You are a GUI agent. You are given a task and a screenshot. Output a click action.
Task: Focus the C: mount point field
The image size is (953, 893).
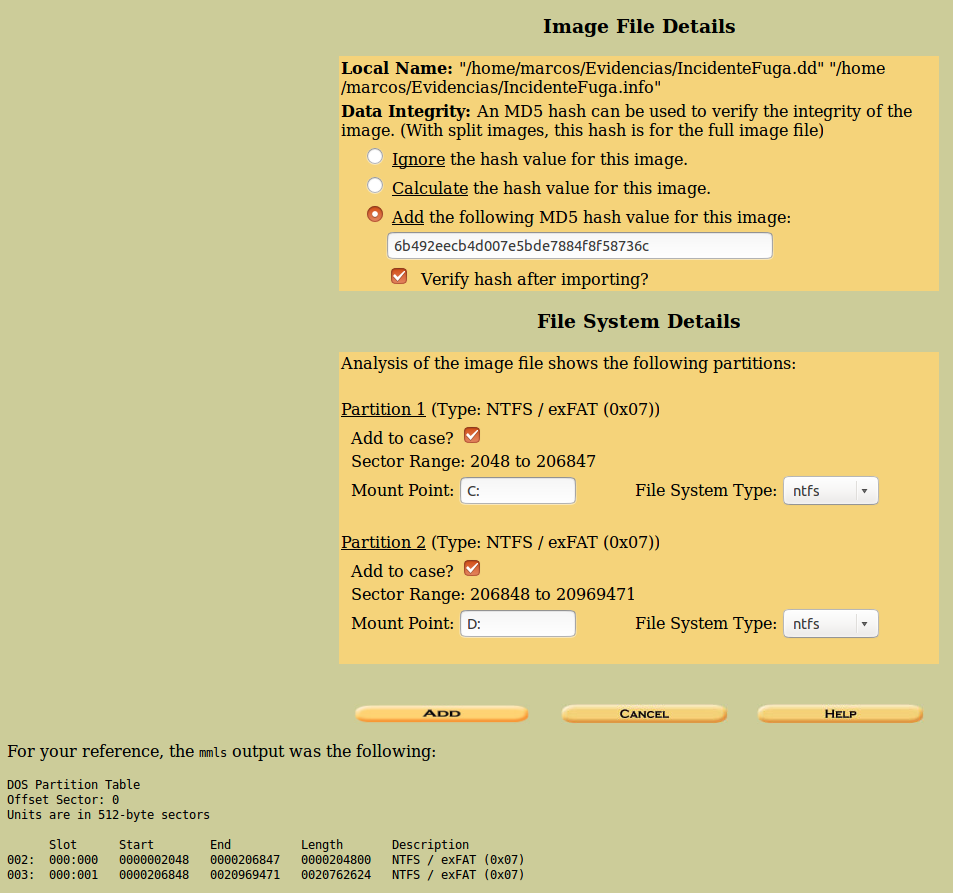click(x=517, y=491)
